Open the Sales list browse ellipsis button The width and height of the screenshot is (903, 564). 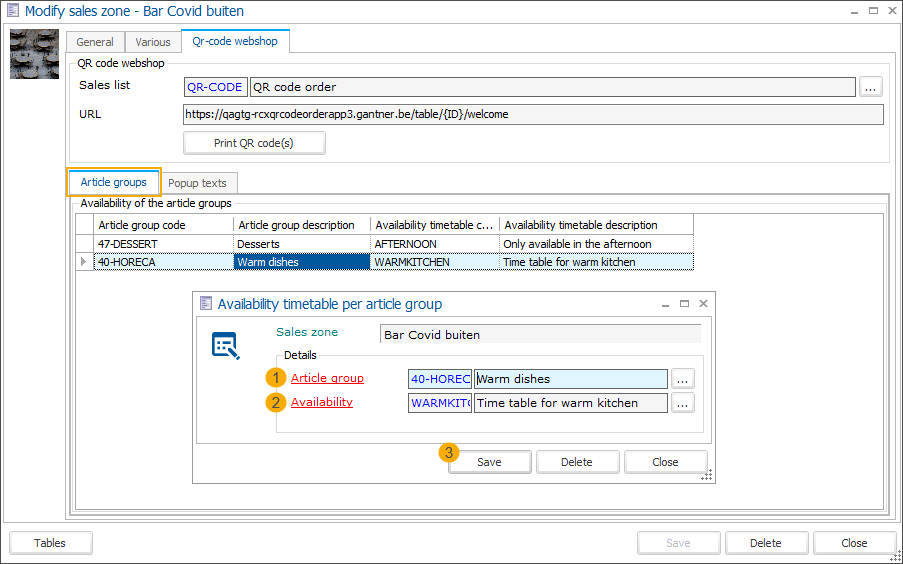[871, 87]
